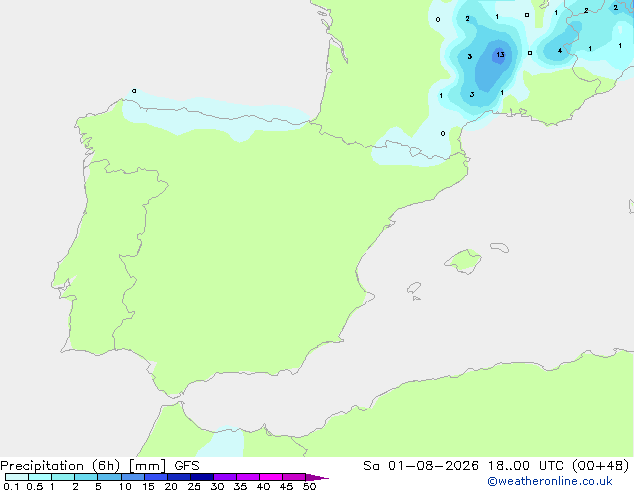Click Ibiza island on the map

tap(414, 288)
